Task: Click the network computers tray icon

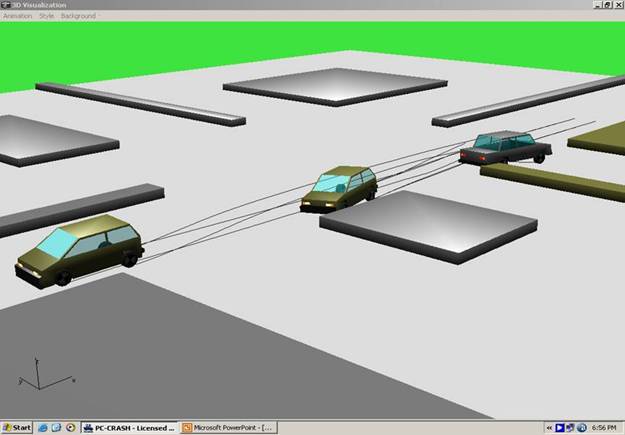Action: coord(570,428)
